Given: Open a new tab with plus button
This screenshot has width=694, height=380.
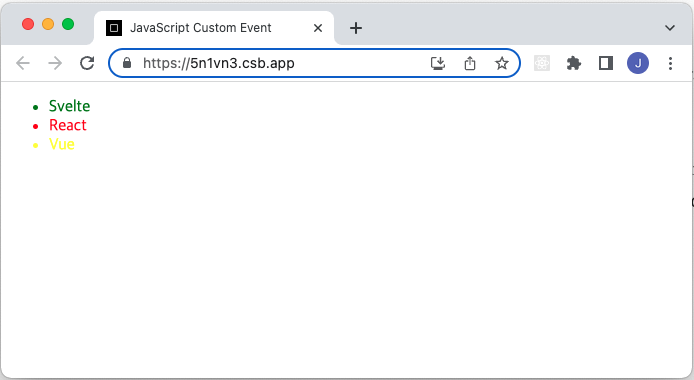Looking at the screenshot, I should pyautogui.click(x=356, y=28).
